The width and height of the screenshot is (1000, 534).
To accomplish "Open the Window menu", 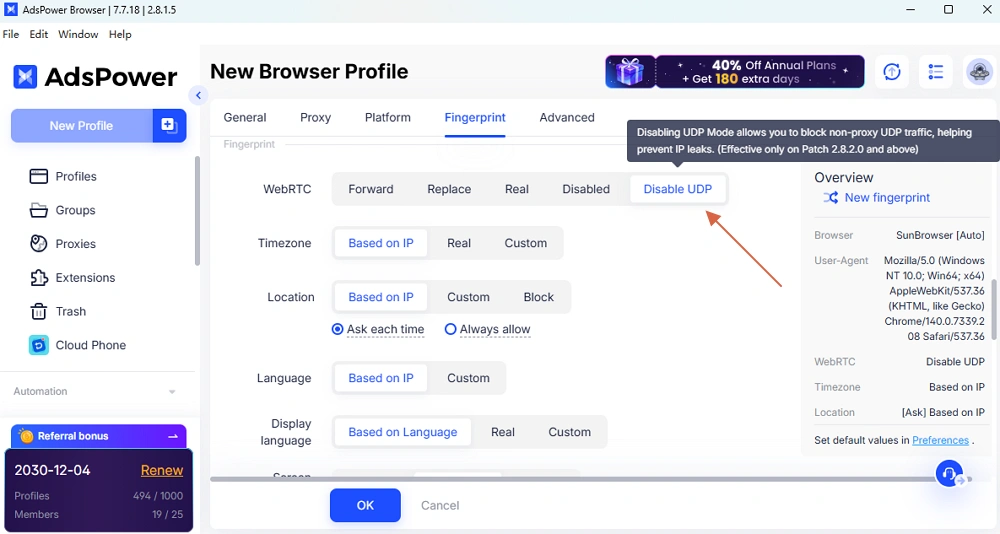I will [x=78, y=34].
